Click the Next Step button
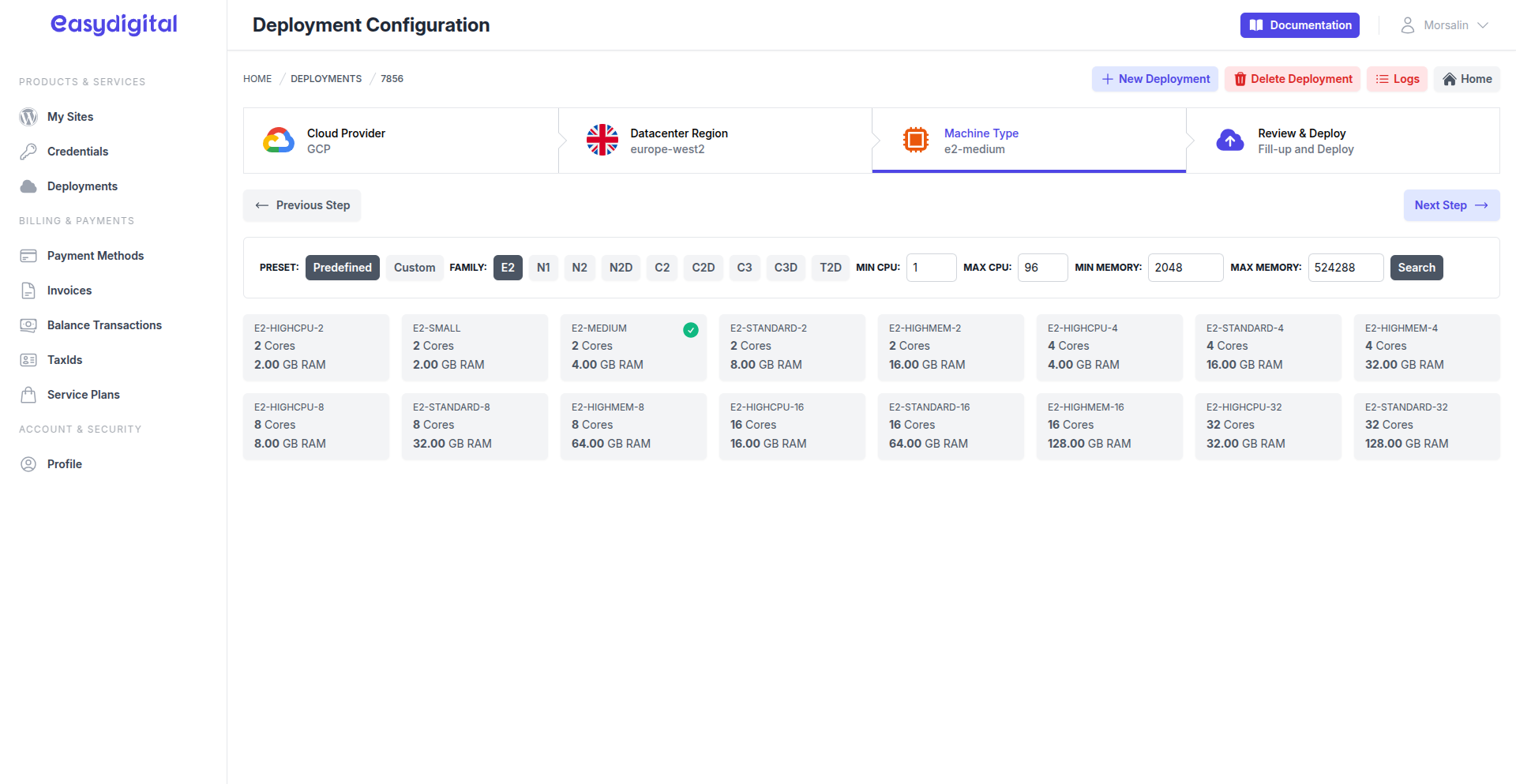 pos(1450,205)
